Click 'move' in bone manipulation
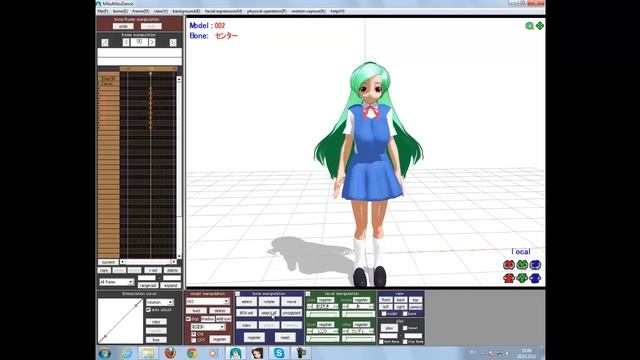 tap(291, 302)
